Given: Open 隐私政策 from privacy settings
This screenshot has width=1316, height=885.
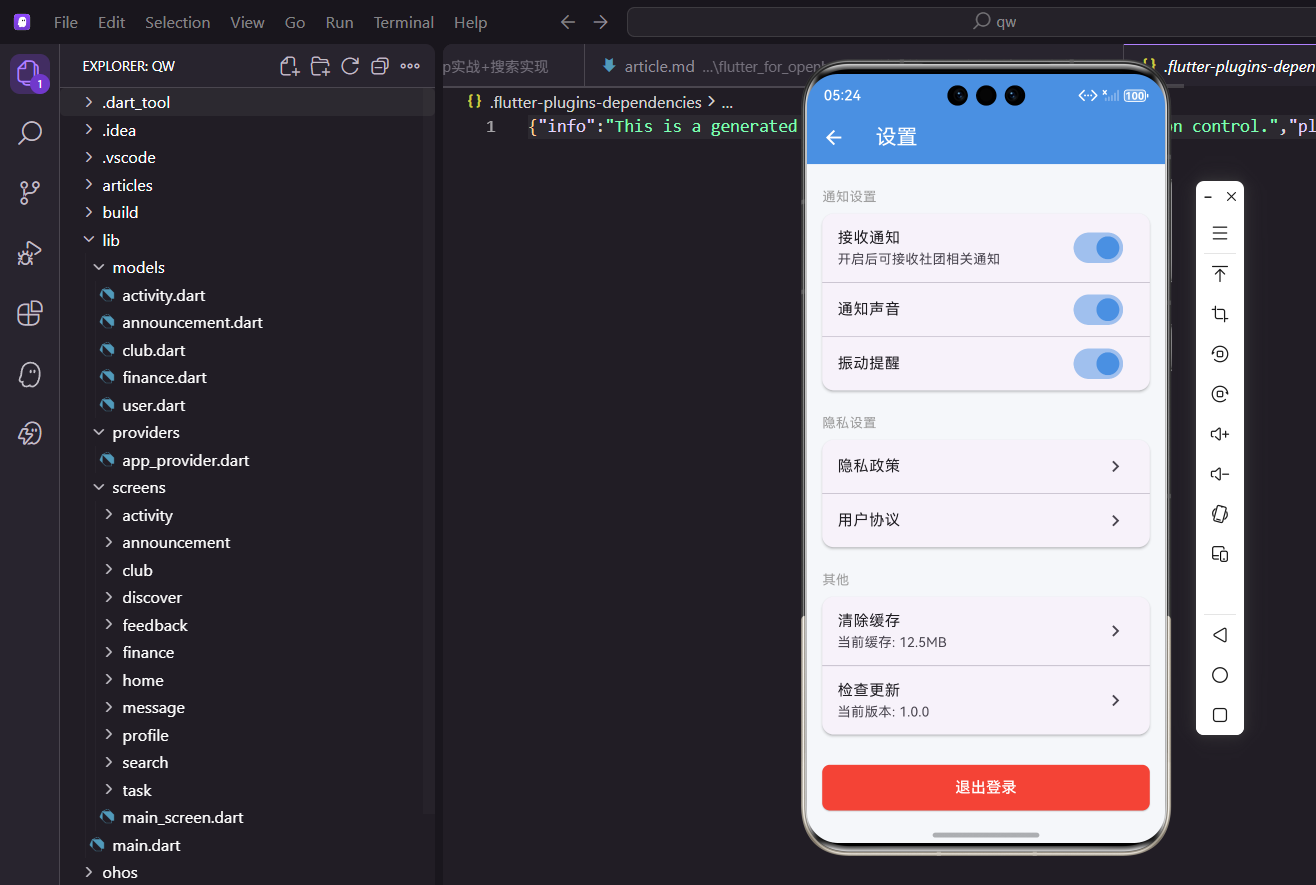Looking at the screenshot, I should point(985,466).
